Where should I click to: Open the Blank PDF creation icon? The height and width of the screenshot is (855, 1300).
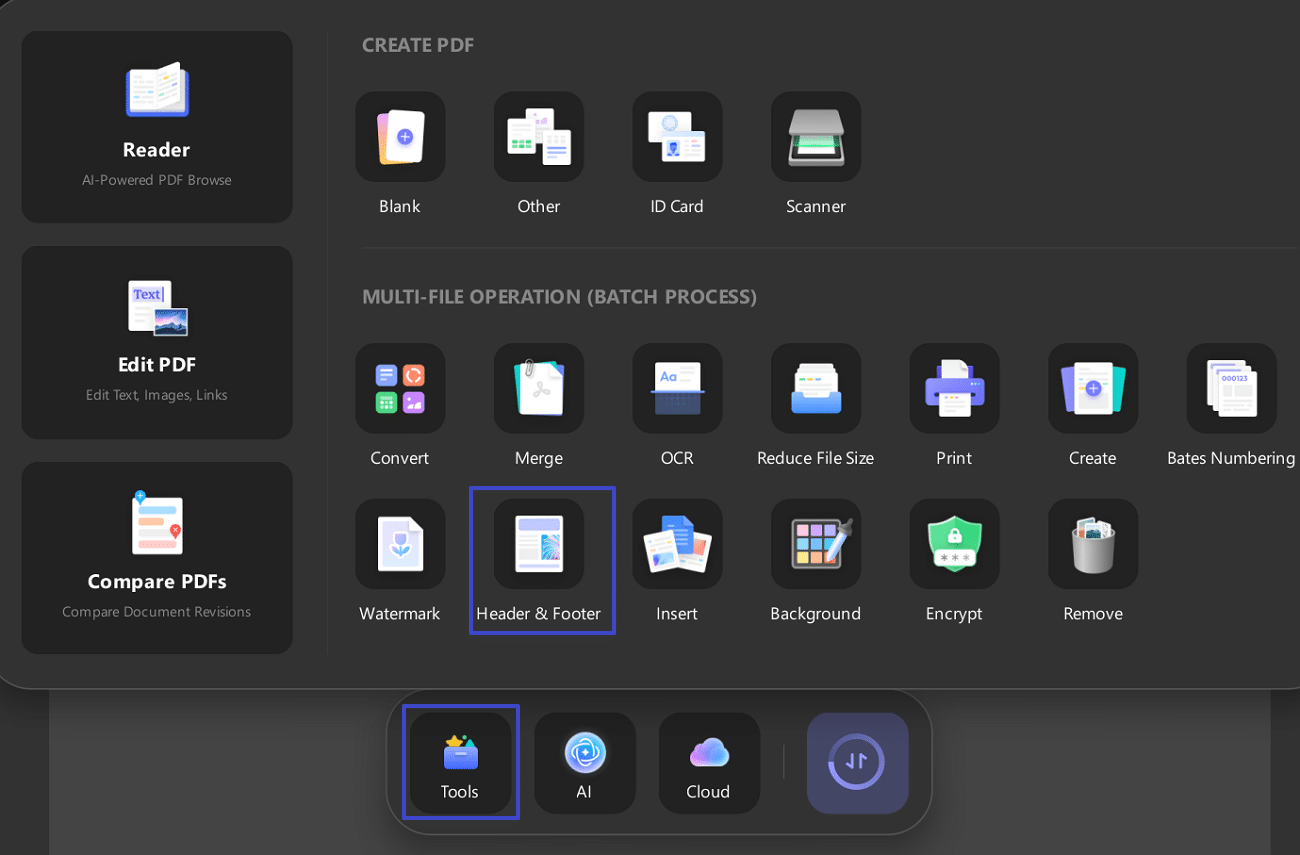[x=400, y=137]
